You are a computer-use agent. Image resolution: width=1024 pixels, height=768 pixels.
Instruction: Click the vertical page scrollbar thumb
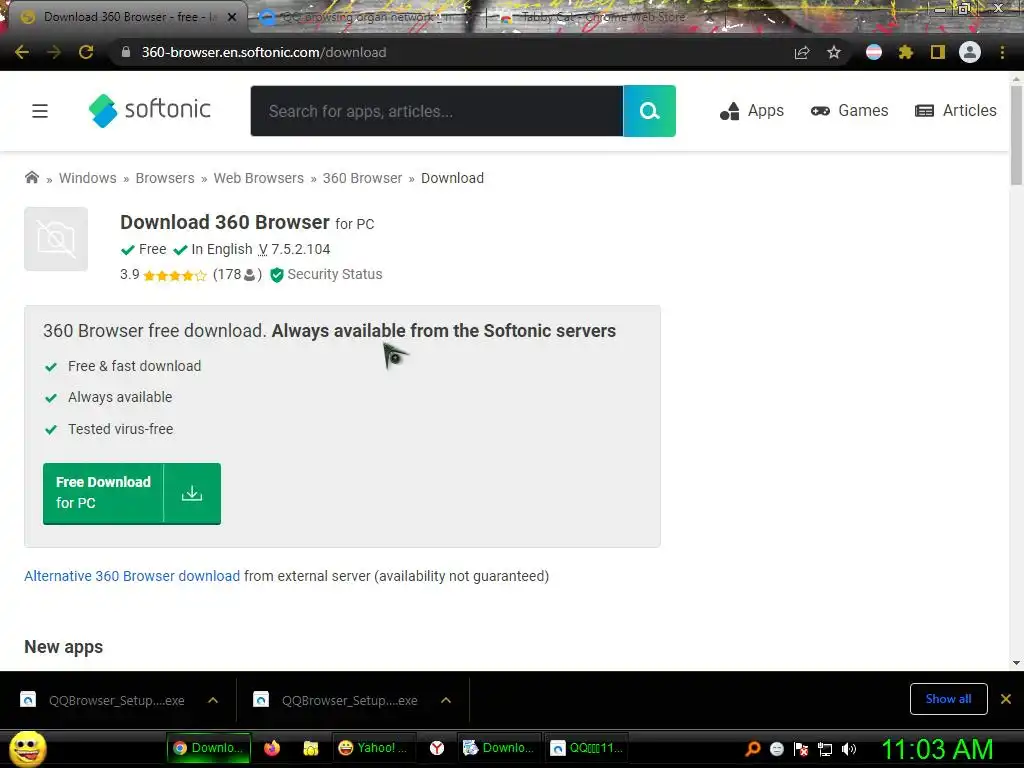1016,136
